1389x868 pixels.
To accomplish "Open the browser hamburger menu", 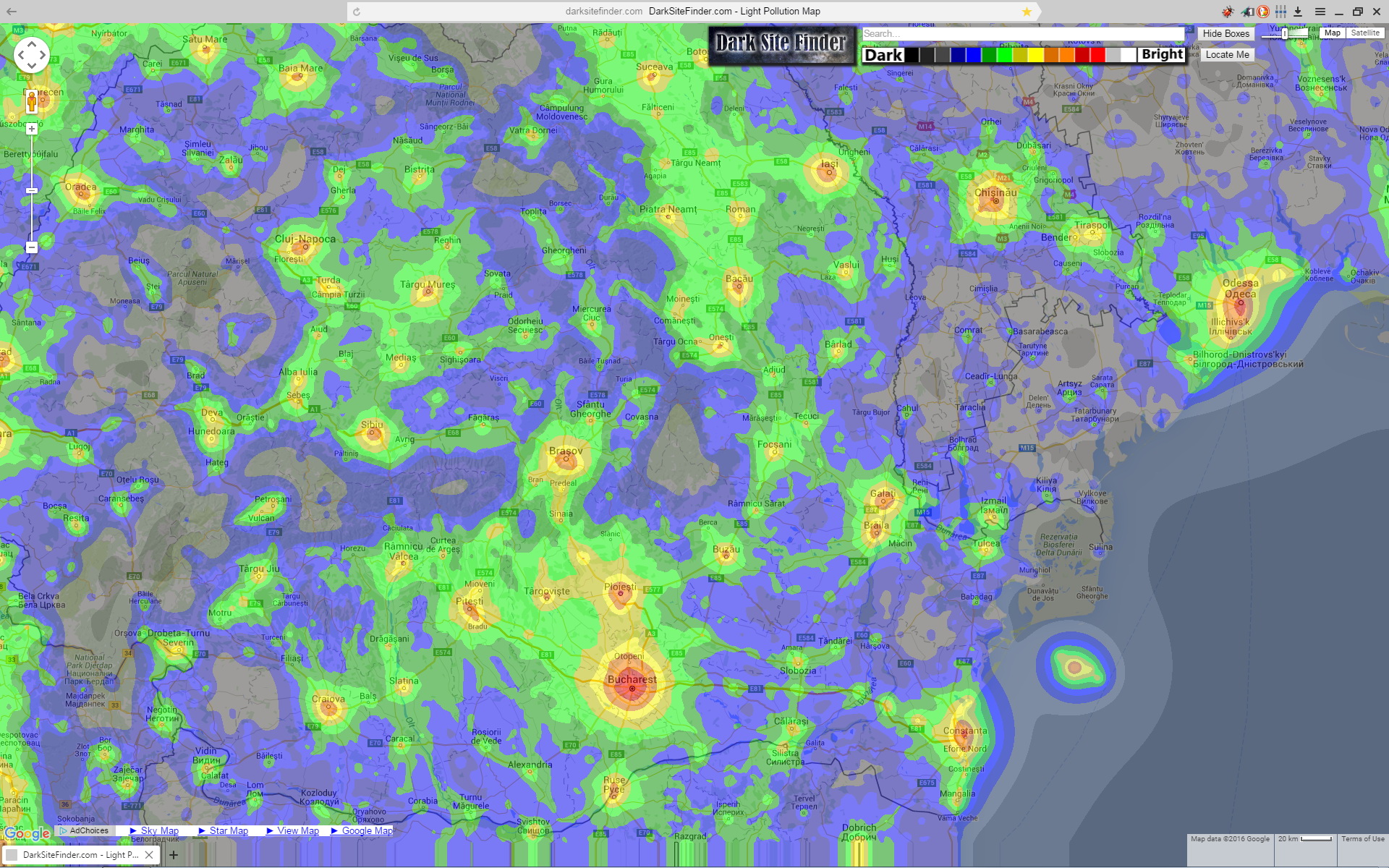I will click(x=1320, y=12).
